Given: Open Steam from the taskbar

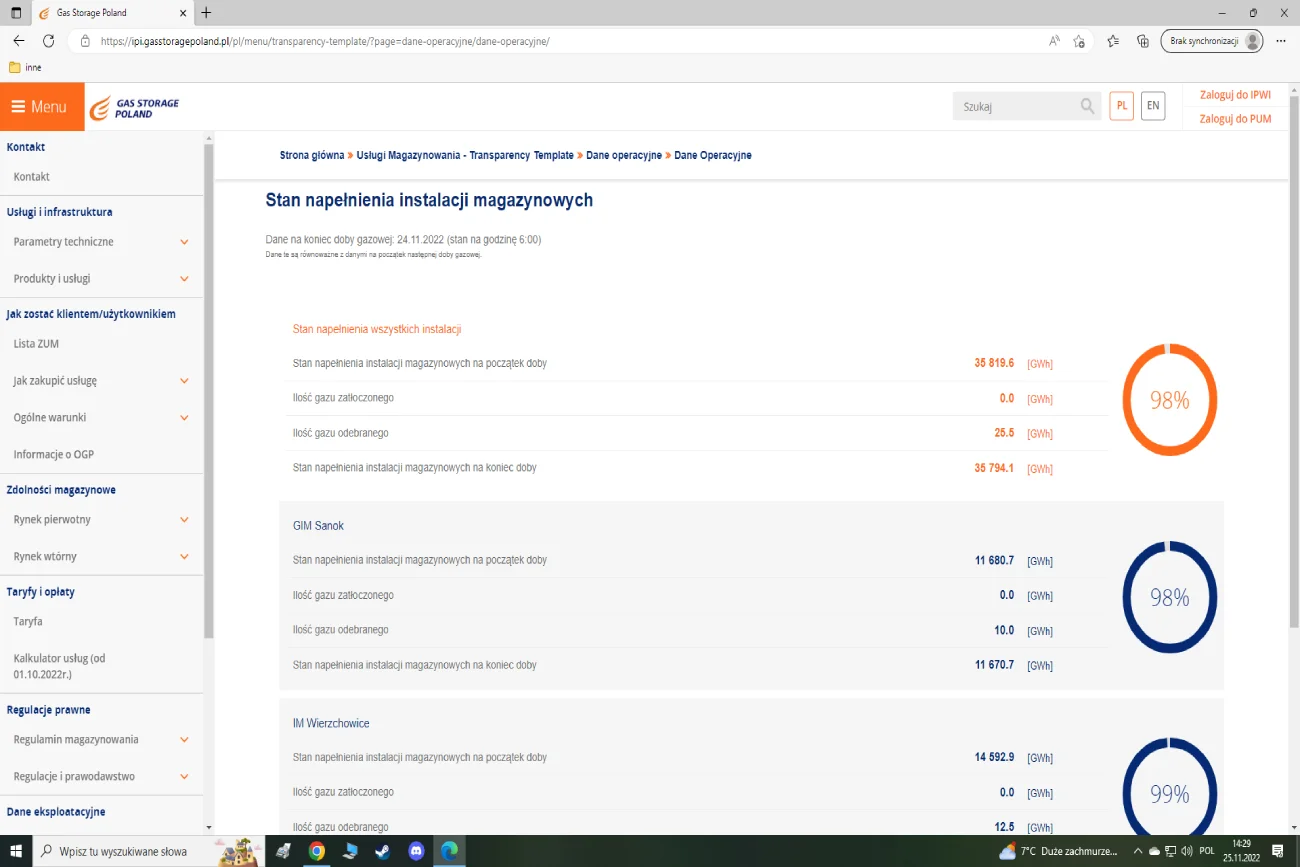Looking at the screenshot, I should coord(383,851).
